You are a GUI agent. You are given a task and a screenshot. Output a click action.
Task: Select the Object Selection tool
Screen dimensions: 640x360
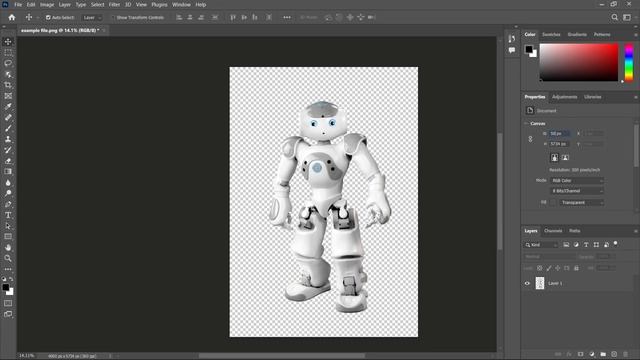coord(8,74)
